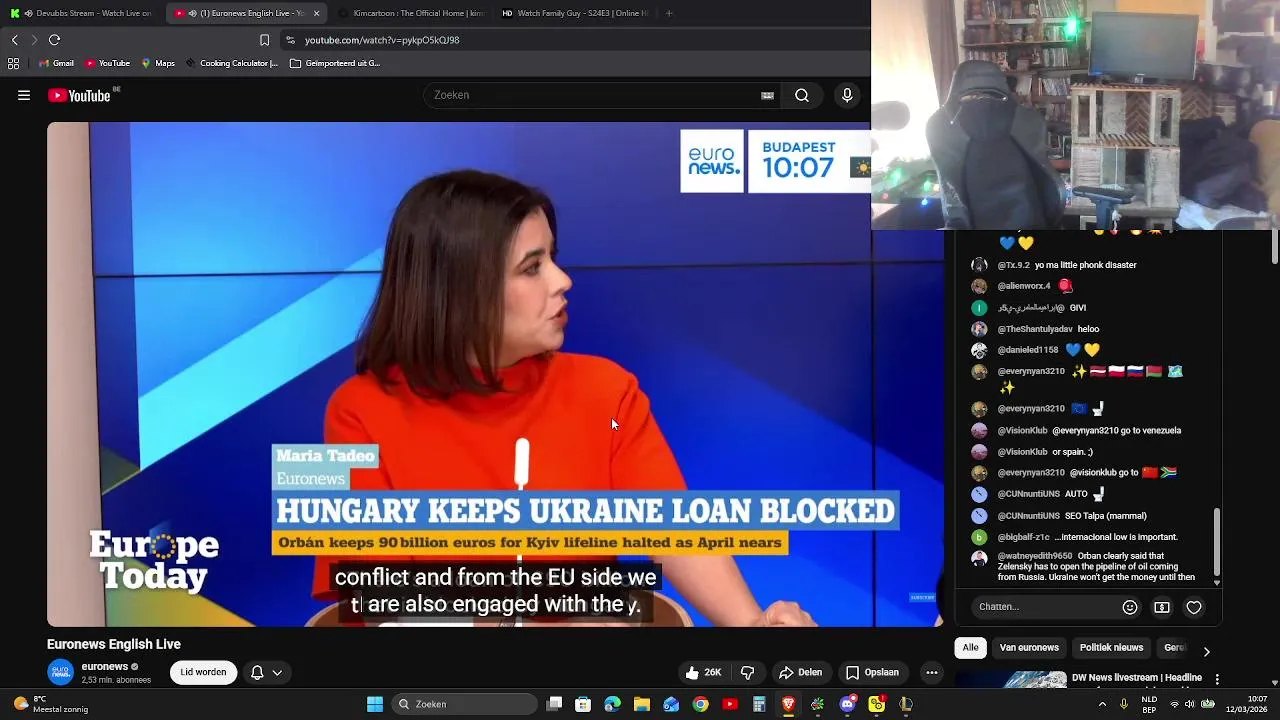Switch to Watch Family Guy tab
The height and width of the screenshot is (720, 1280).
575,13
